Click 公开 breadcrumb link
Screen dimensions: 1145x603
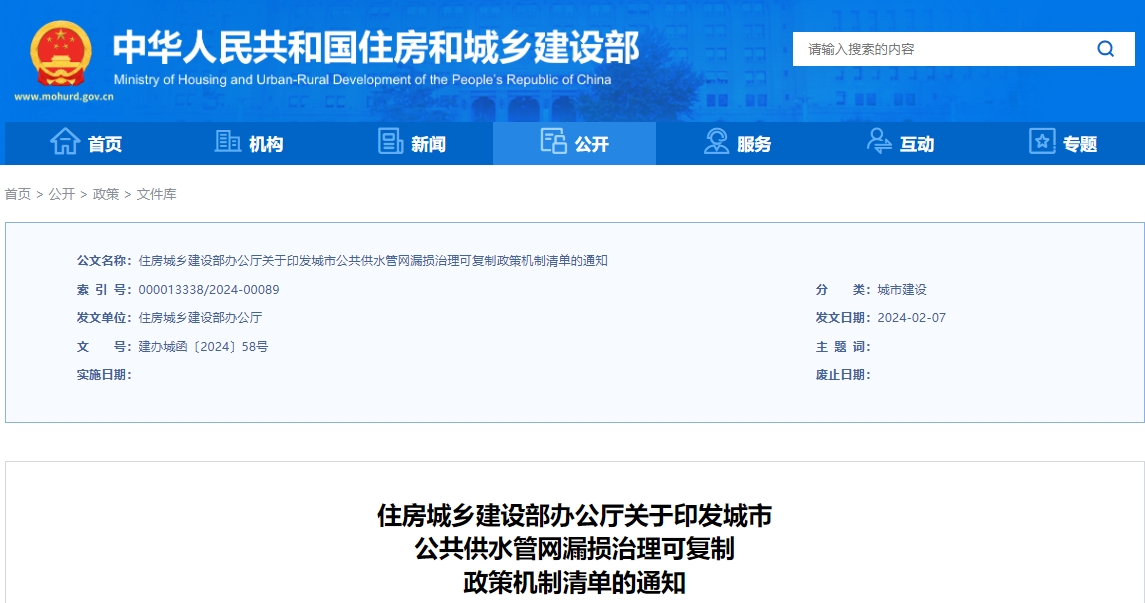62,194
